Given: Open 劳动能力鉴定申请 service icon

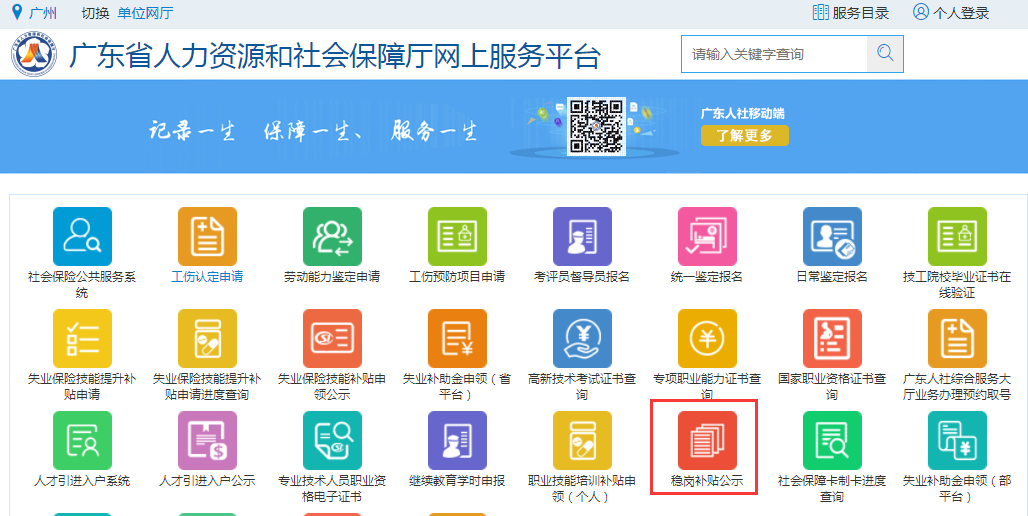Looking at the screenshot, I should pos(332,237).
